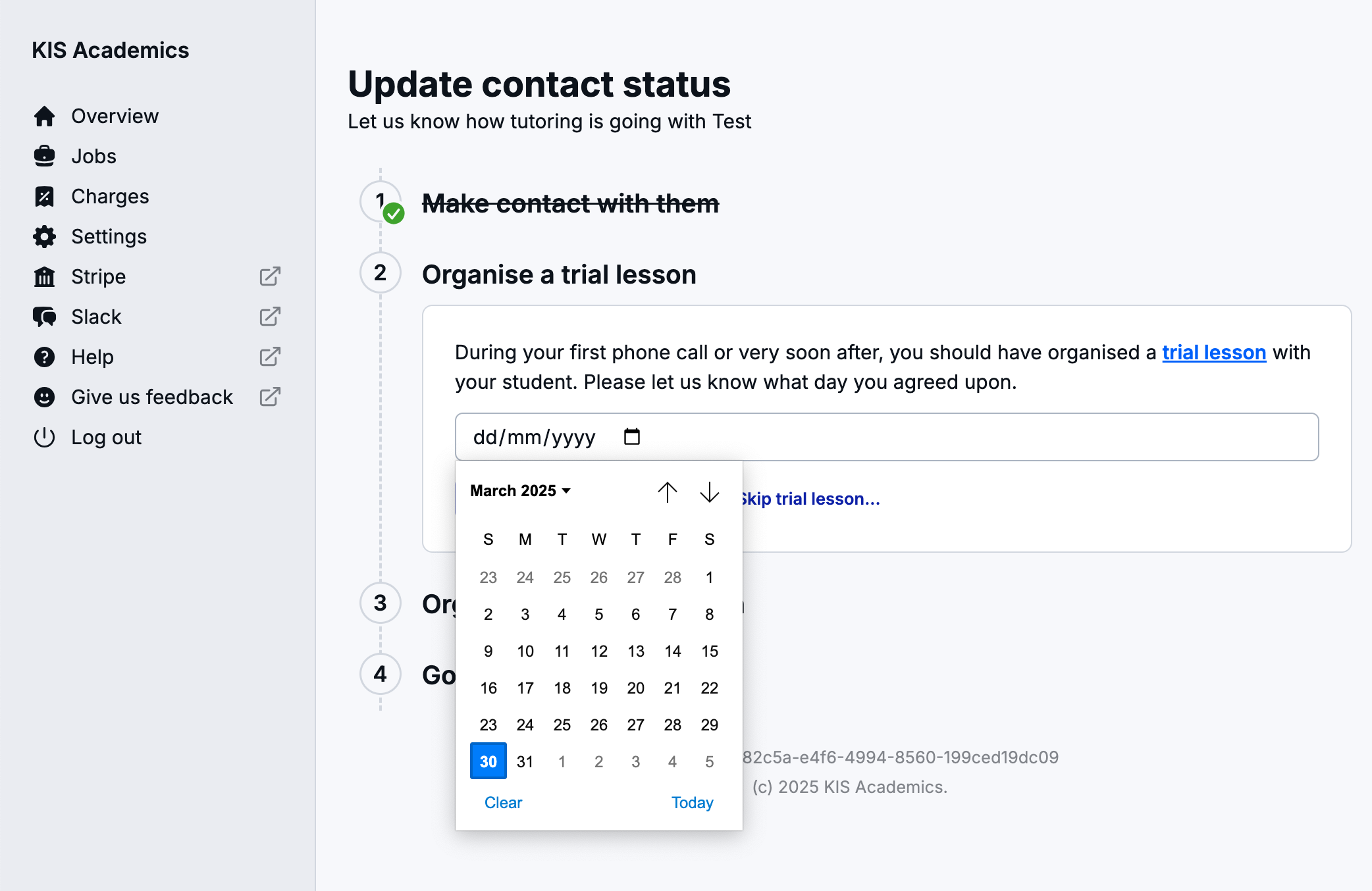The width and height of the screenshot is (1372, 891).
Task: Open Settings via the gear icon
Action: tap(44, 237)
